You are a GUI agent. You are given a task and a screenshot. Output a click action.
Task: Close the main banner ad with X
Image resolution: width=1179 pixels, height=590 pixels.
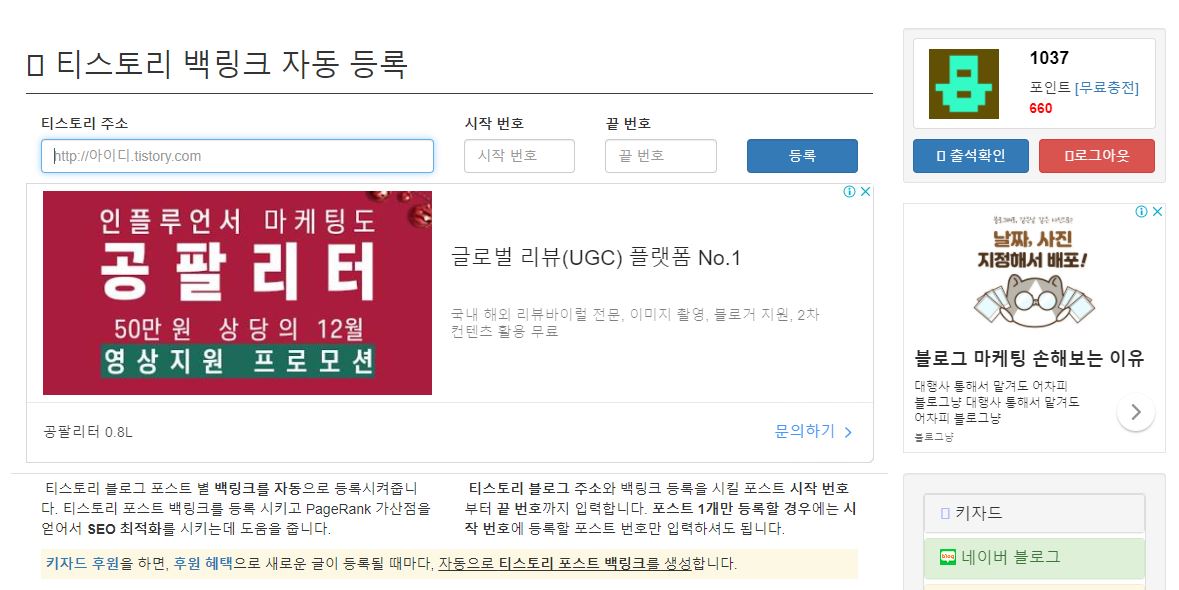point(865,192)
